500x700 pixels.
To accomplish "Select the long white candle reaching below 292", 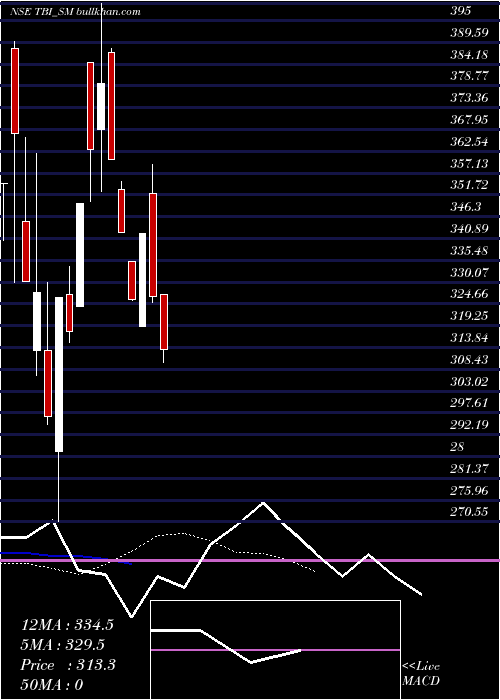I will [x=59, y=374].
